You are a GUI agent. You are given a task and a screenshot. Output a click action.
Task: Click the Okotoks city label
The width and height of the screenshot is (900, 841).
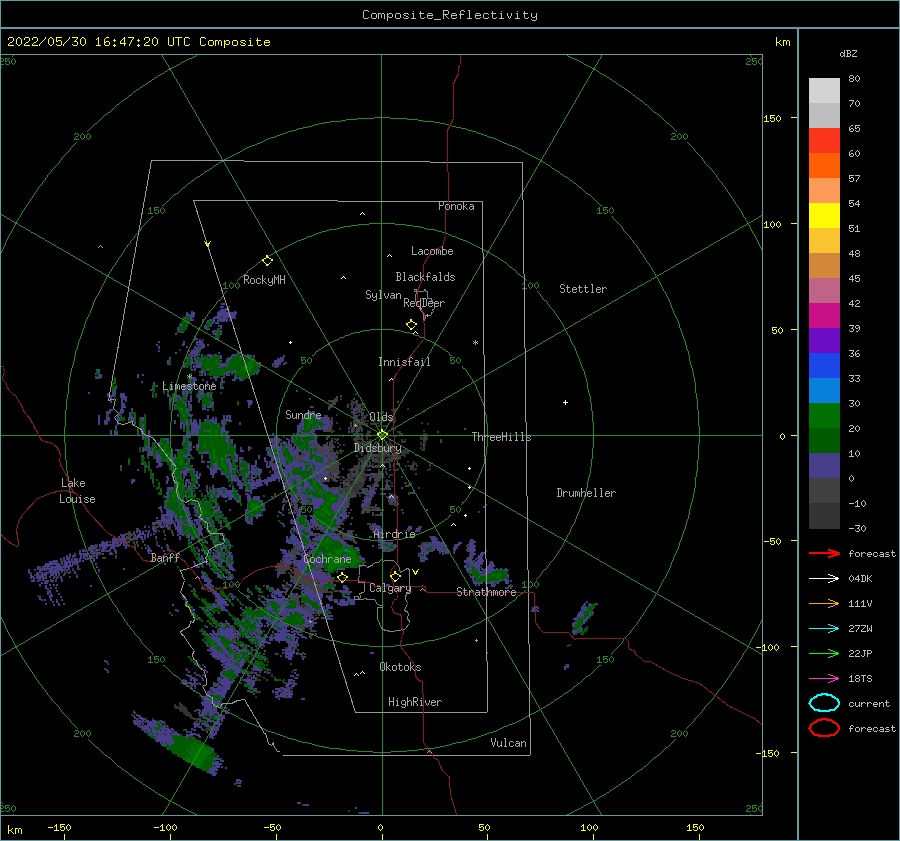400,667
